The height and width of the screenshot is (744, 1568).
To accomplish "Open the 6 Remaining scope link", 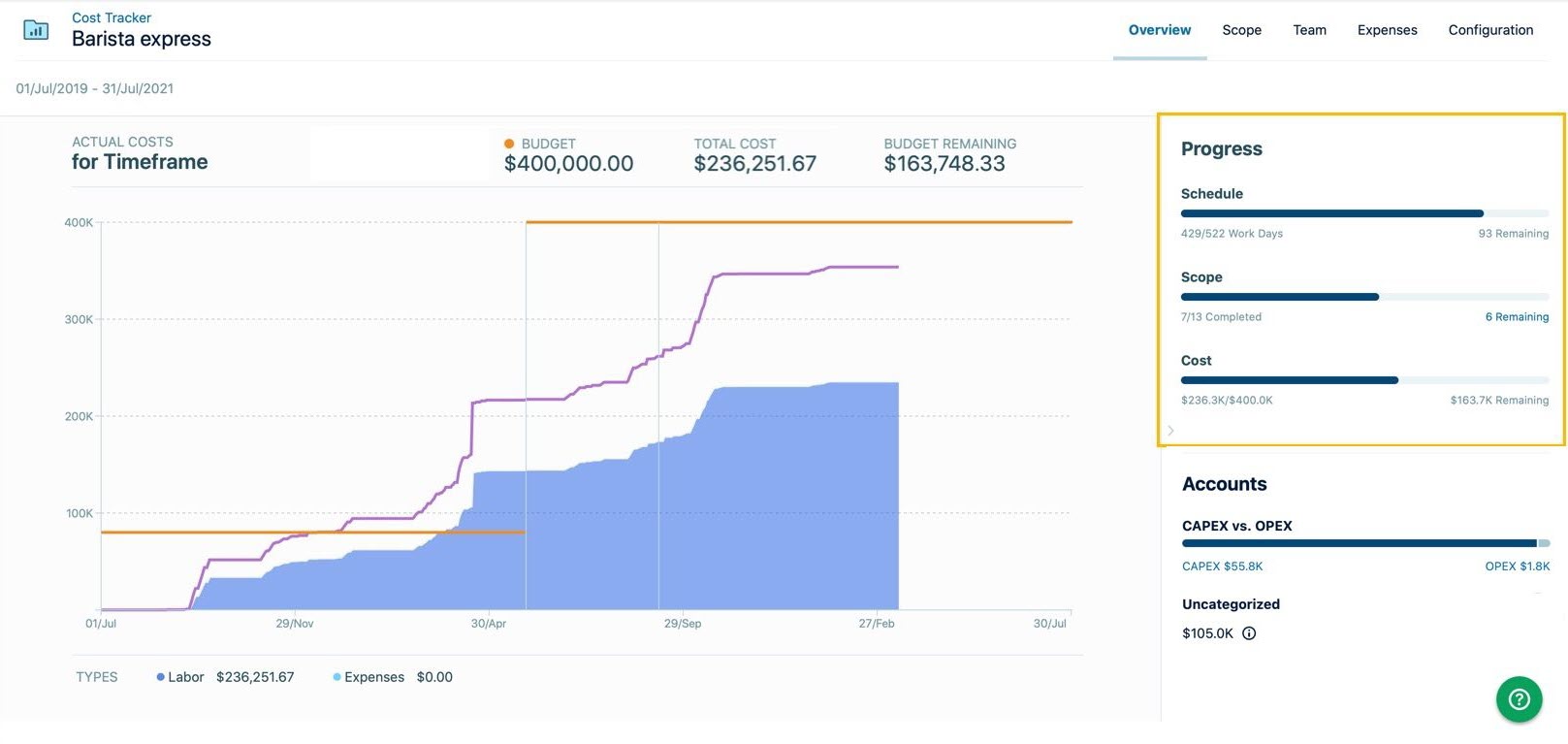I will coord(1517,317).
